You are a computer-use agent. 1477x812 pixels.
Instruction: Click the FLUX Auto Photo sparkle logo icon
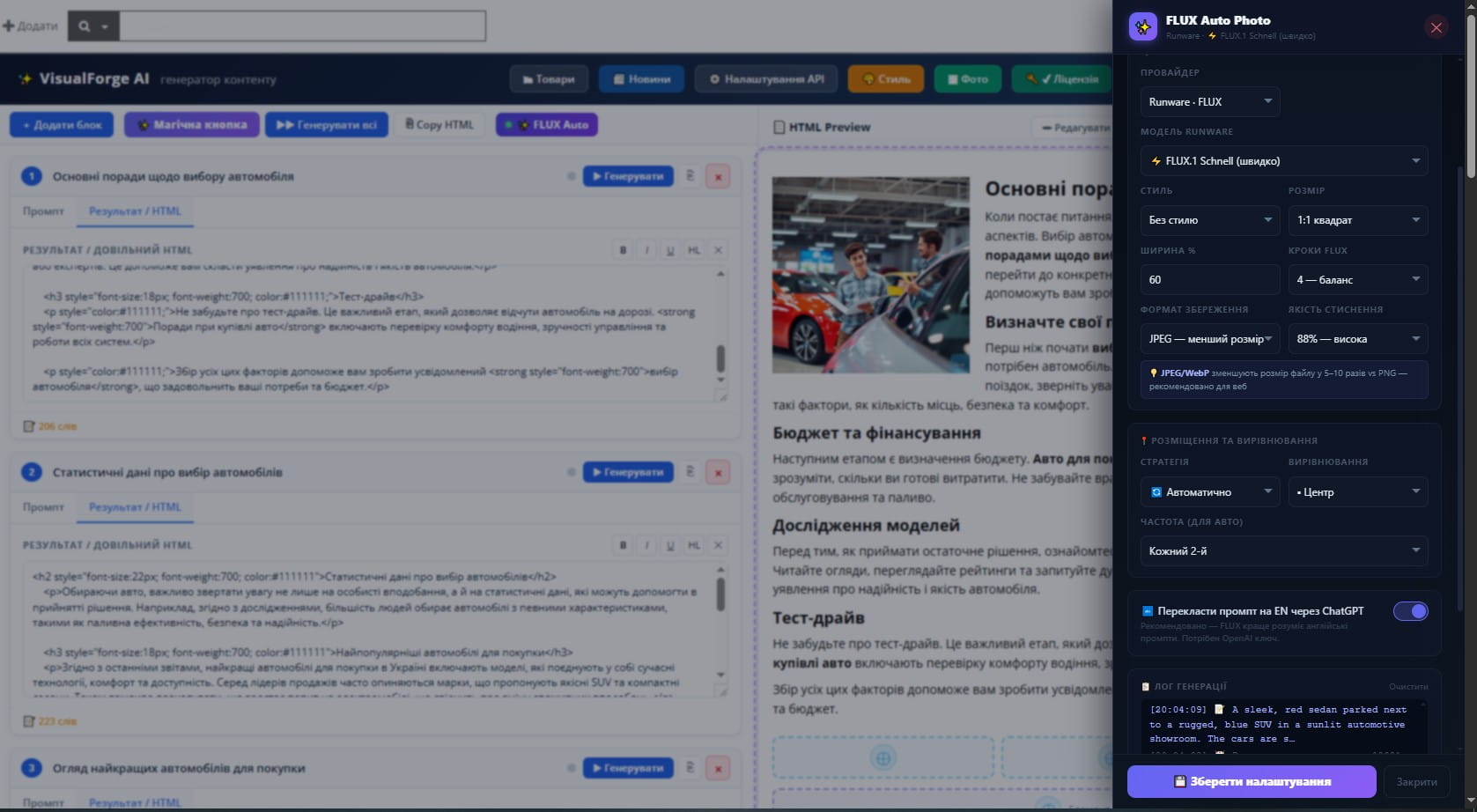[x=1143, y=26]
